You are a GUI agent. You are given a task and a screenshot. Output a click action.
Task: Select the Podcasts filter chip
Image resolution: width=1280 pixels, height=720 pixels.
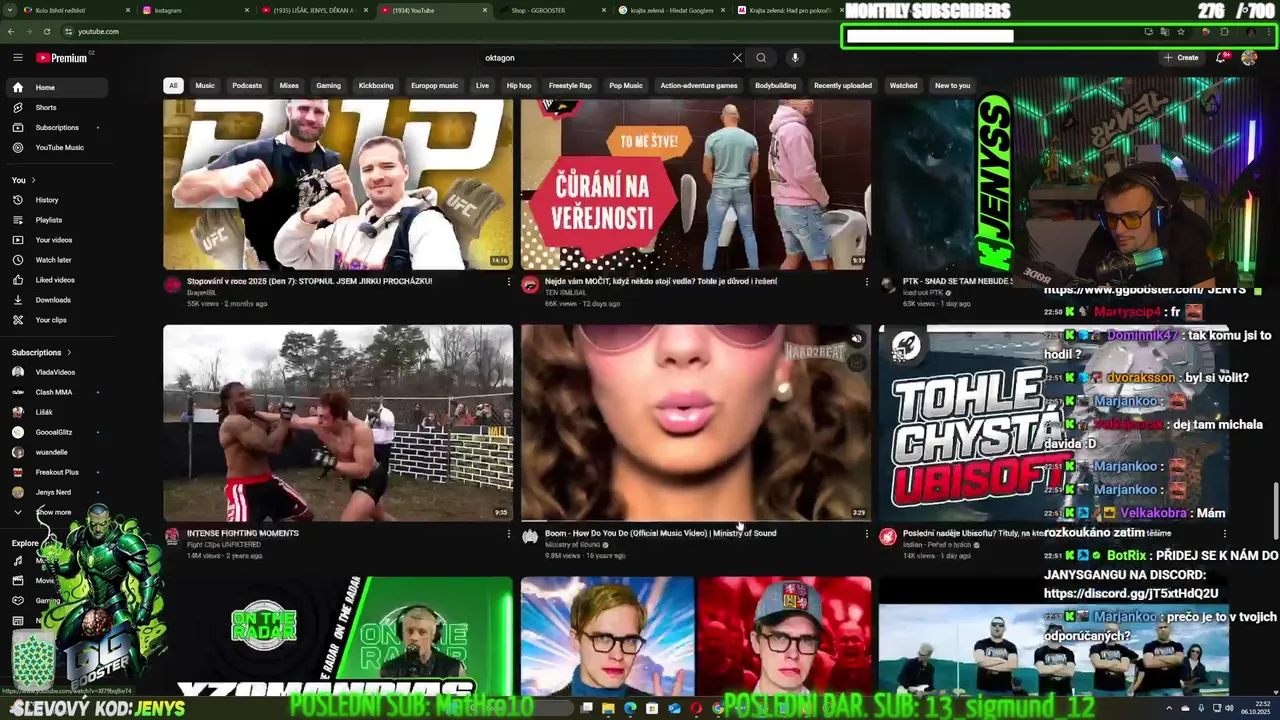pyautogui.click(x=247, y=86)
